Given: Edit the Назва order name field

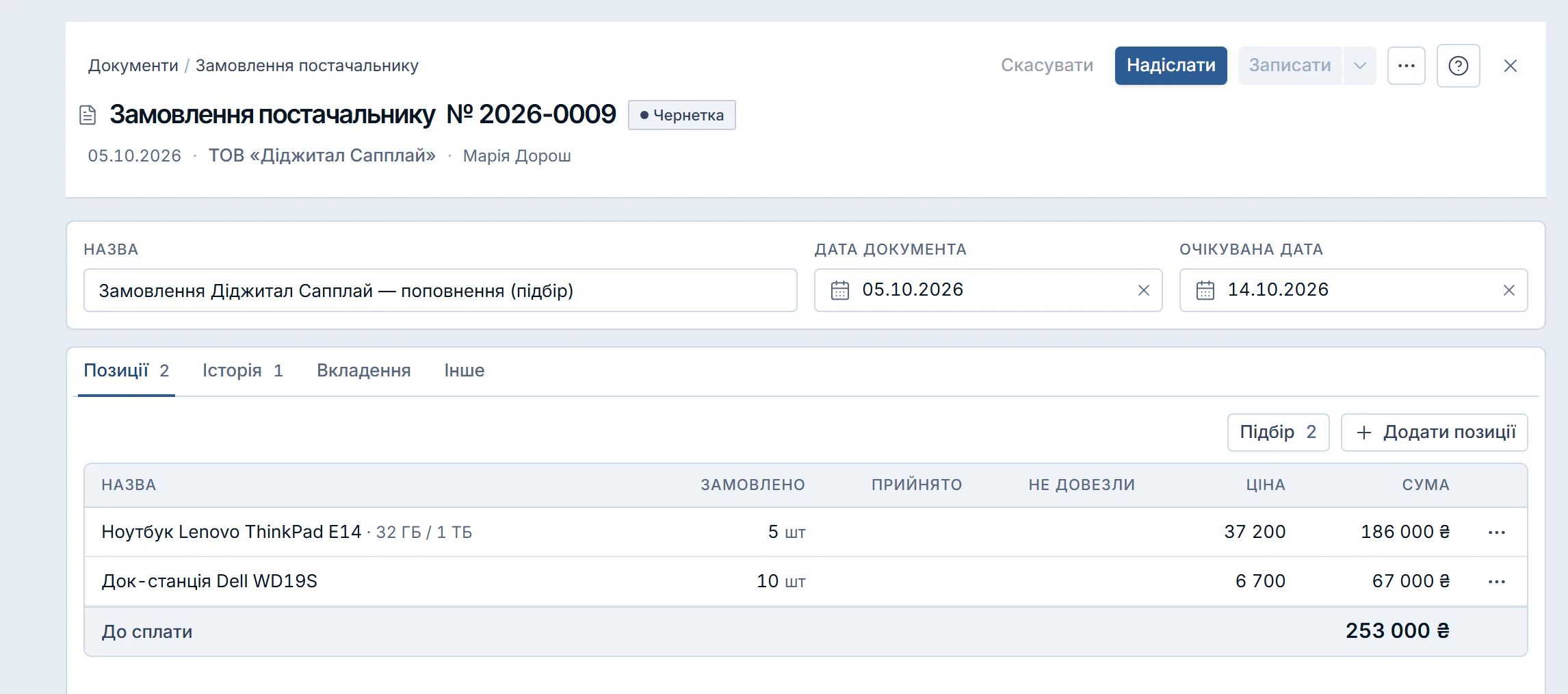Looking at the screenshot, I should 440,290.
